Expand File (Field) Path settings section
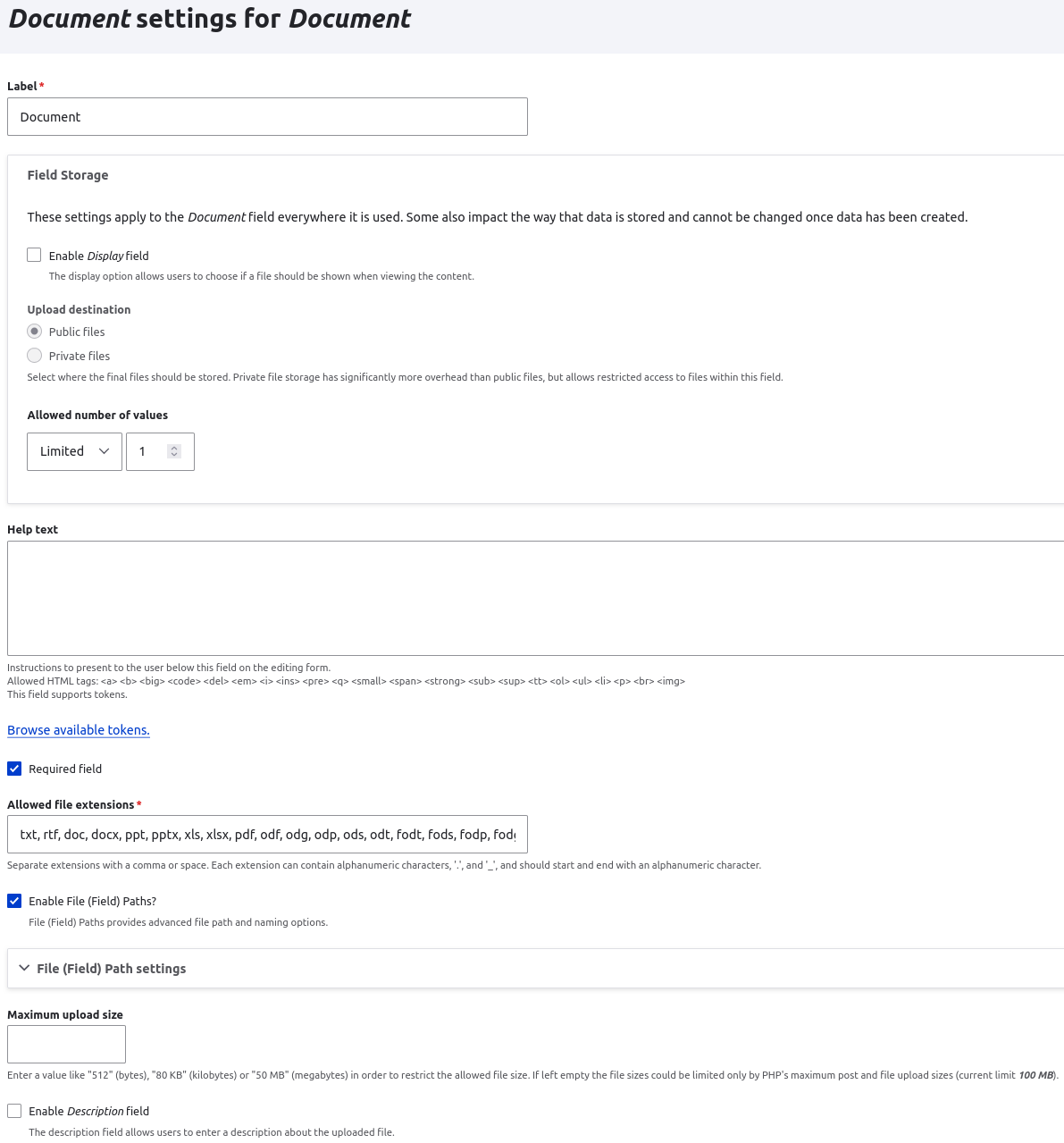The width and height of the screenshot is (1064, 1143). (112, 969)
